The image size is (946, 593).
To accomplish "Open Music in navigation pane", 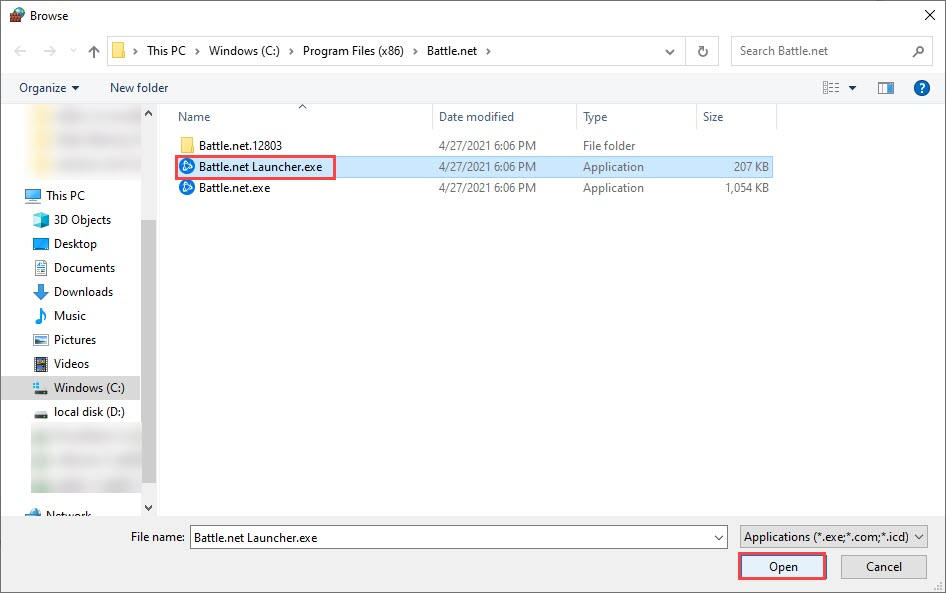I will pyautogui.click(x=69, y=316).
